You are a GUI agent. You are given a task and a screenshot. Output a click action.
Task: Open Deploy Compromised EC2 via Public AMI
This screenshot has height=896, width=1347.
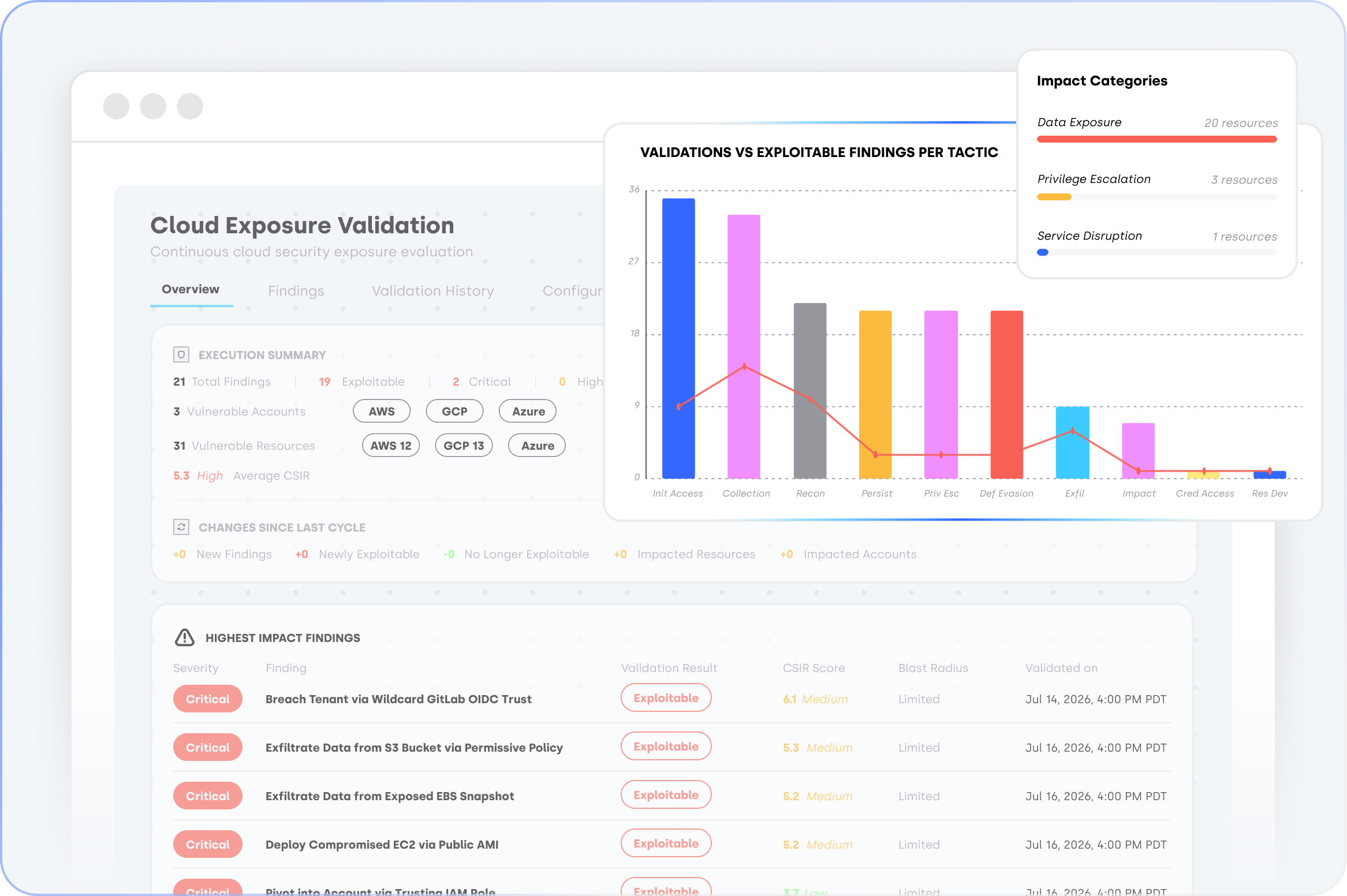coord(382,845)
